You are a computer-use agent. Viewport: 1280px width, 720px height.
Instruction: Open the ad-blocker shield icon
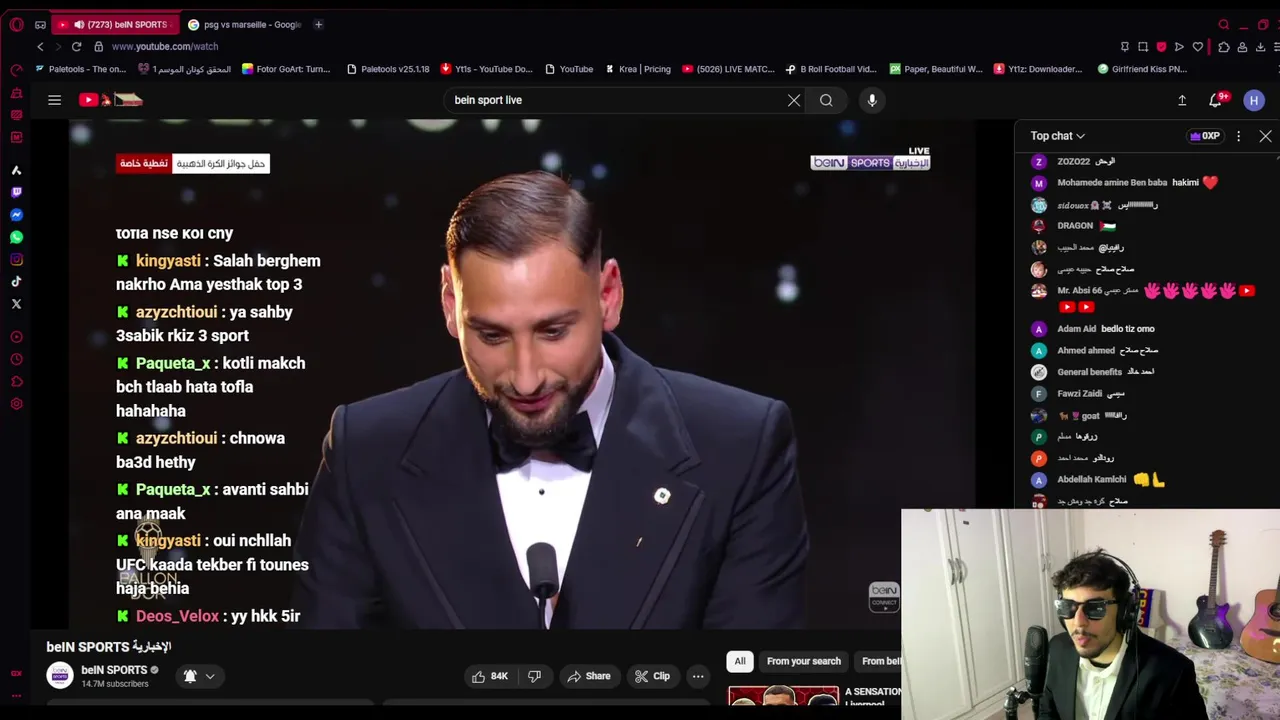point(1161,46)
